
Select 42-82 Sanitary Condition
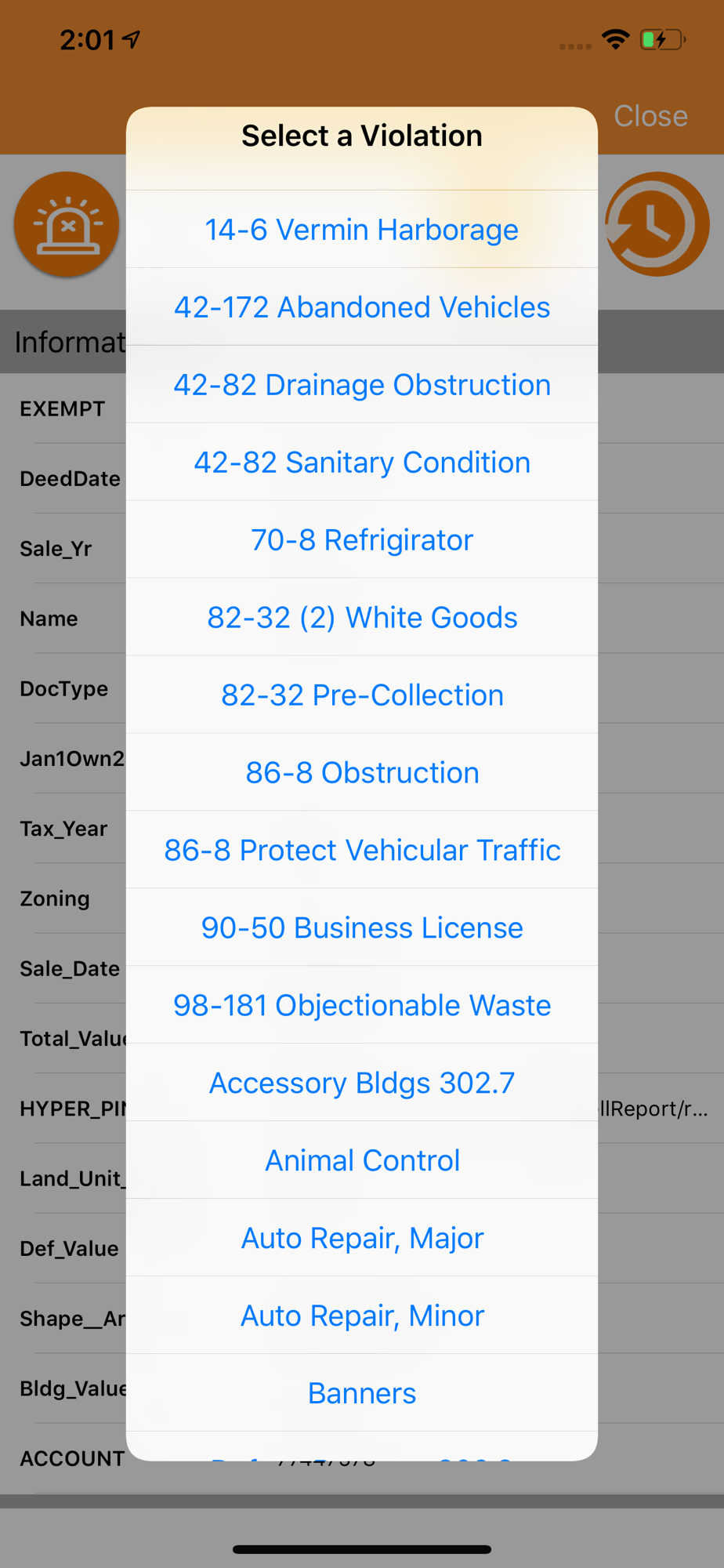coord(361,463)
